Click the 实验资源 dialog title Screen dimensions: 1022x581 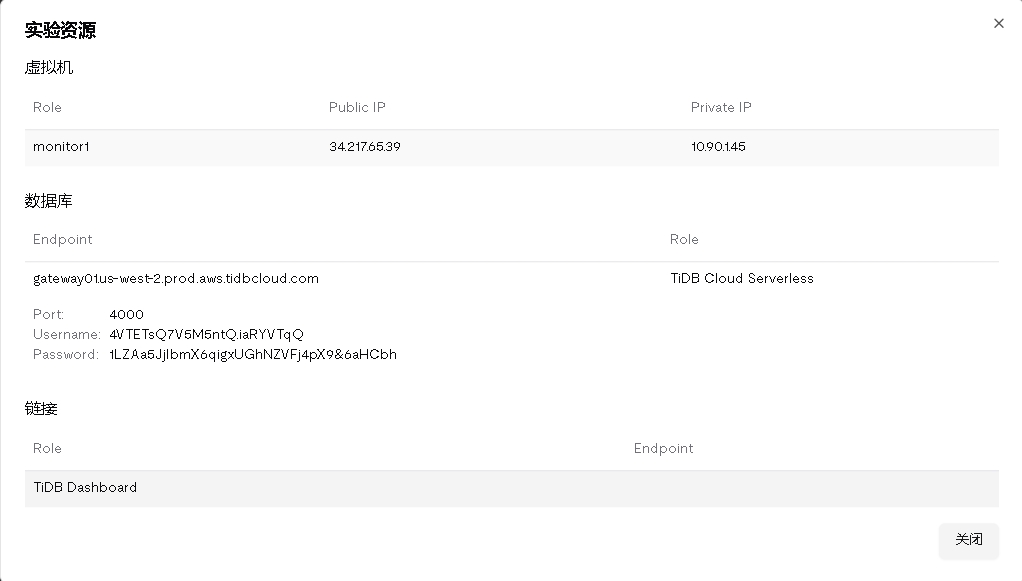click(60, 31)
